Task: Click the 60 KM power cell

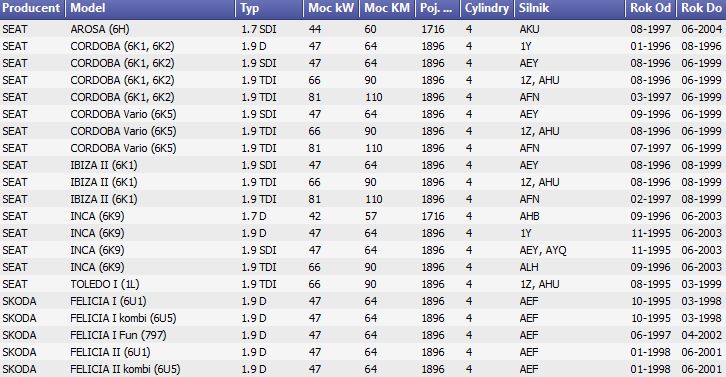Action: [370, 29]
